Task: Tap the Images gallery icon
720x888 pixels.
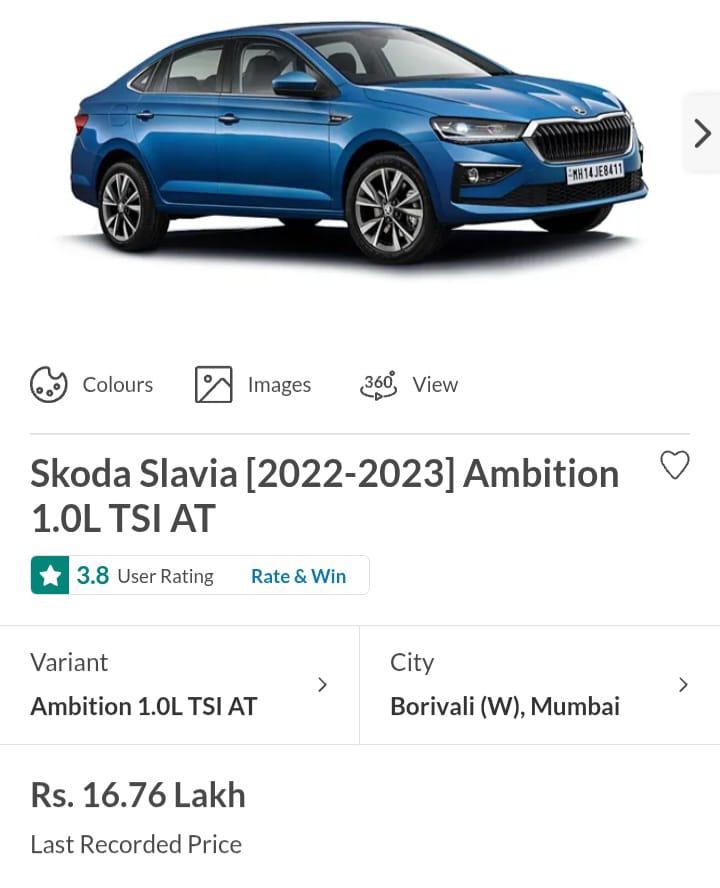Action: pos(214,385)
